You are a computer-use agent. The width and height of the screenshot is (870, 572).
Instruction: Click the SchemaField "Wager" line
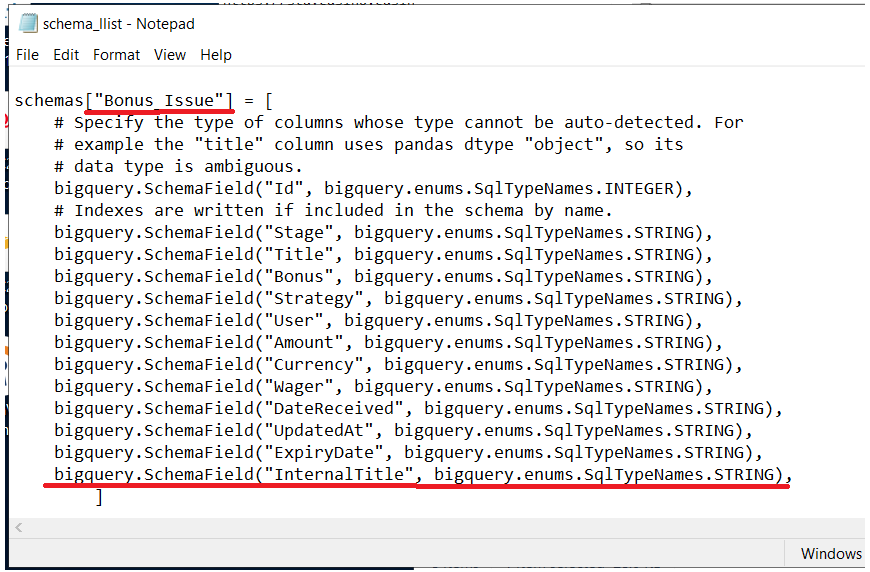[x=383, y=387]
